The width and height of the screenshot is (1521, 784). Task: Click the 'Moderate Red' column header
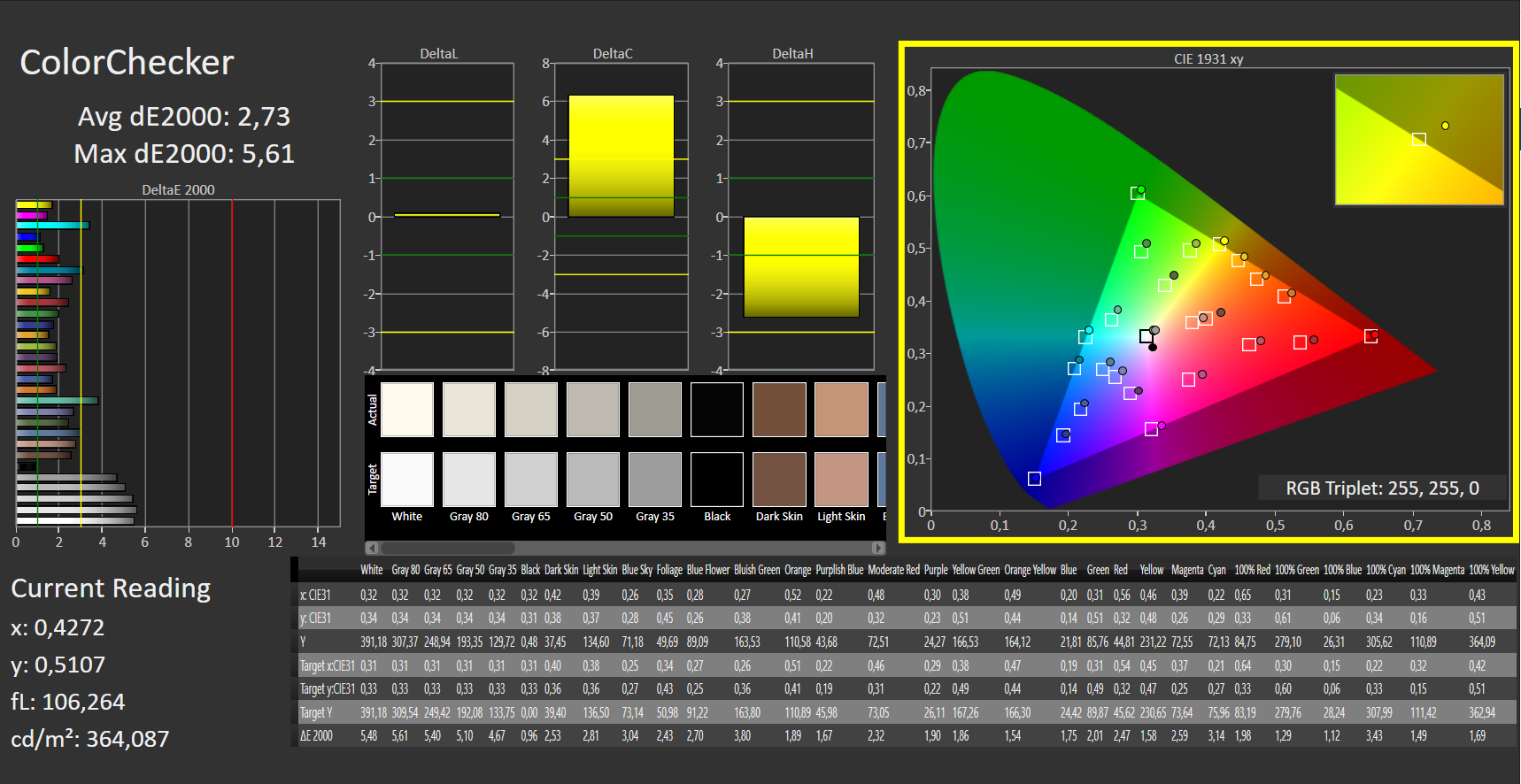pyautogui.click(x=893, y=570)
